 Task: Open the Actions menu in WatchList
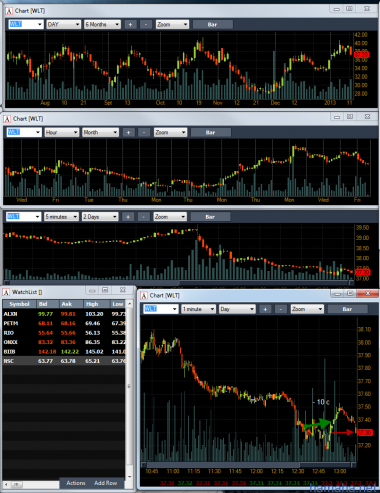pyautogui.click(x=76, y=483)
